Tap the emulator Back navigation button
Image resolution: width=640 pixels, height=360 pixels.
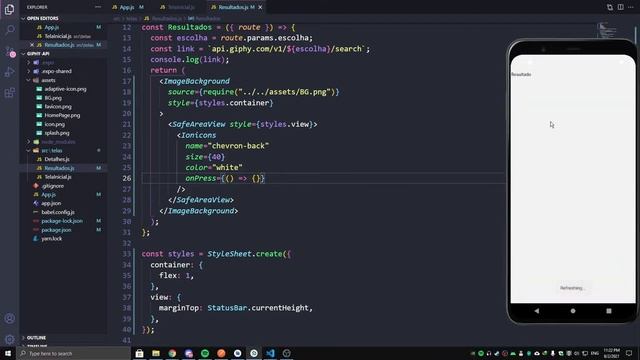pos(536,311)
